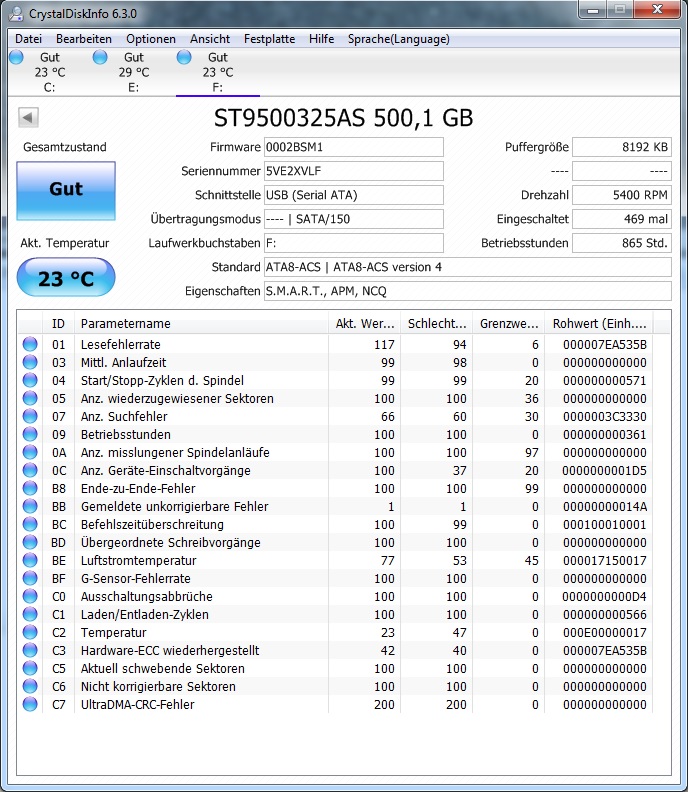Click the status orb for Lesefehlerrate

coord(30,344)
